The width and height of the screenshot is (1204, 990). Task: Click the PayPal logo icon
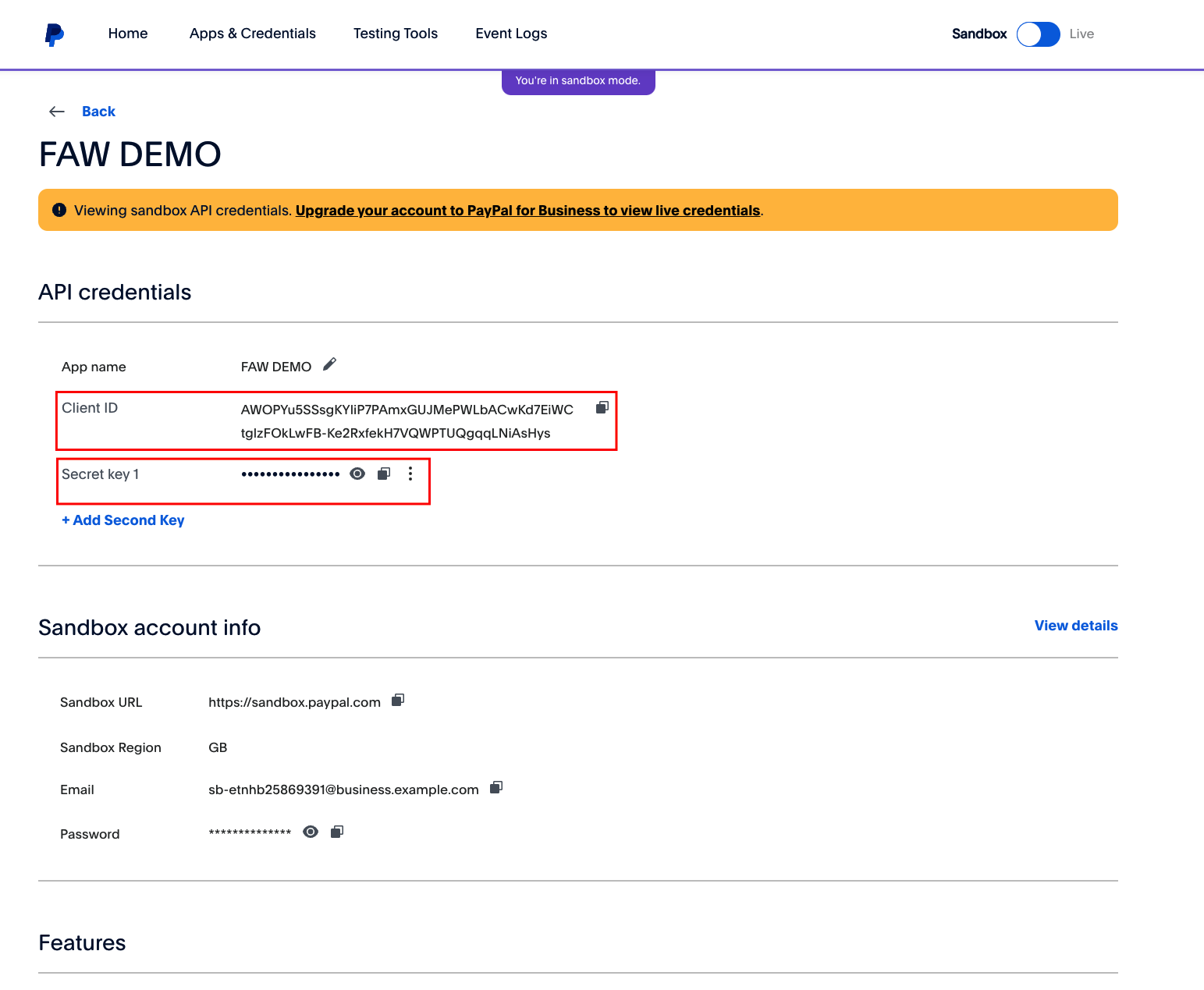(x=54, y=34)
